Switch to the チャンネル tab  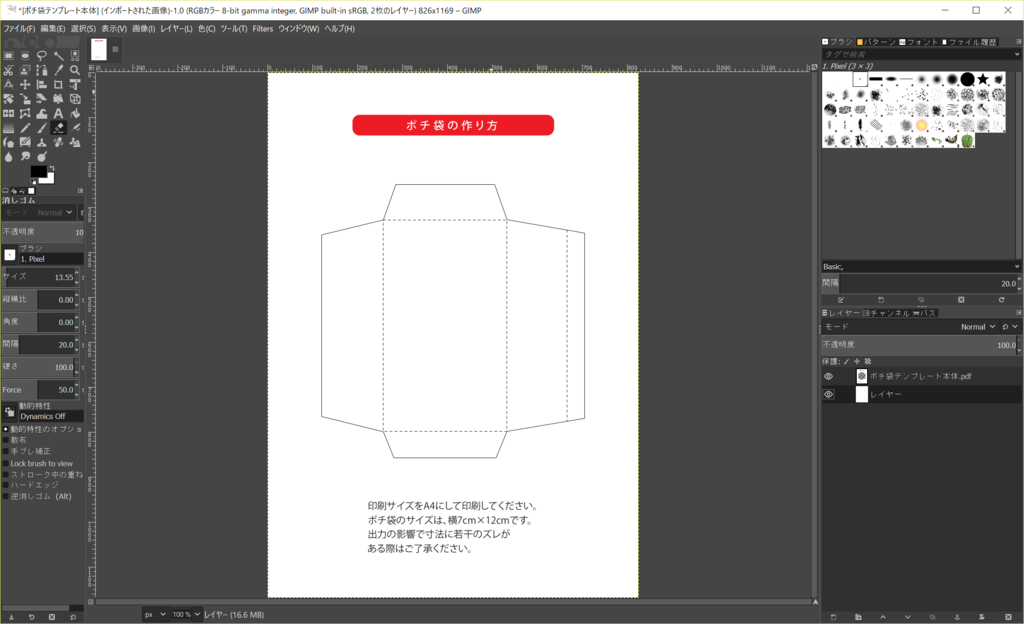(x=885, y=313)
